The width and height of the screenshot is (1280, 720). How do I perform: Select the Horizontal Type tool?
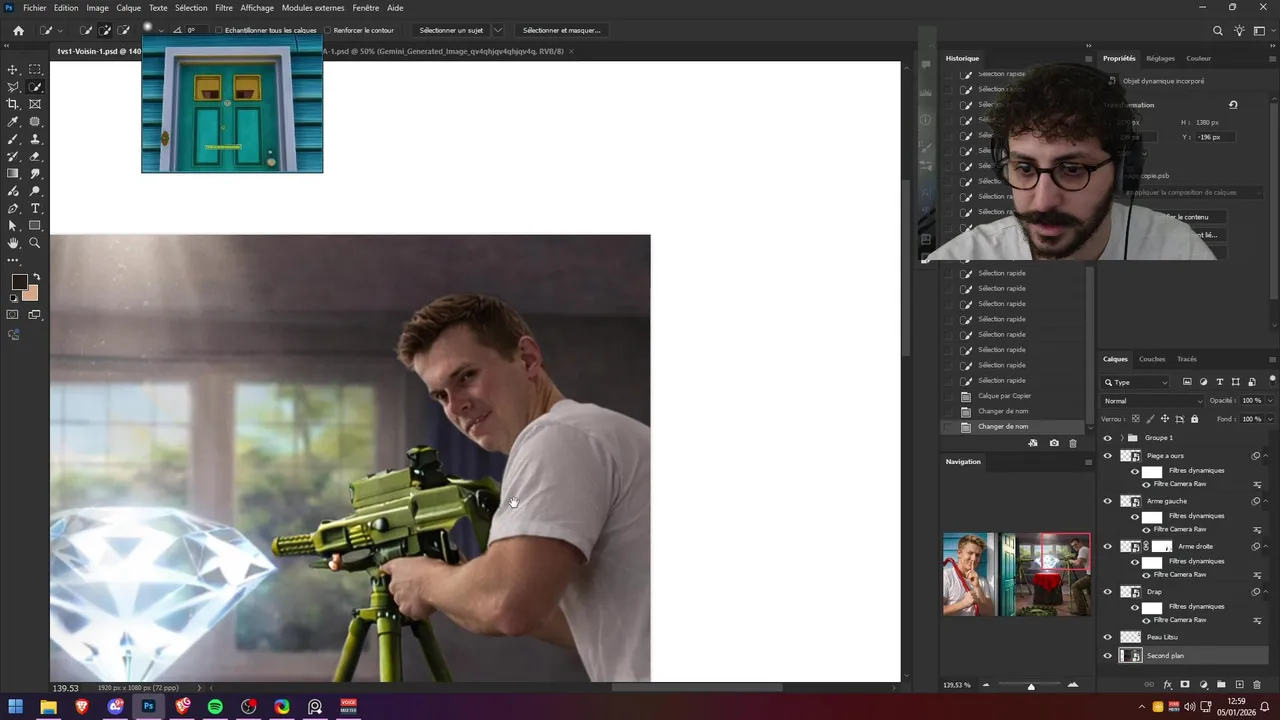pyautogui.click(x=35, y=208)
